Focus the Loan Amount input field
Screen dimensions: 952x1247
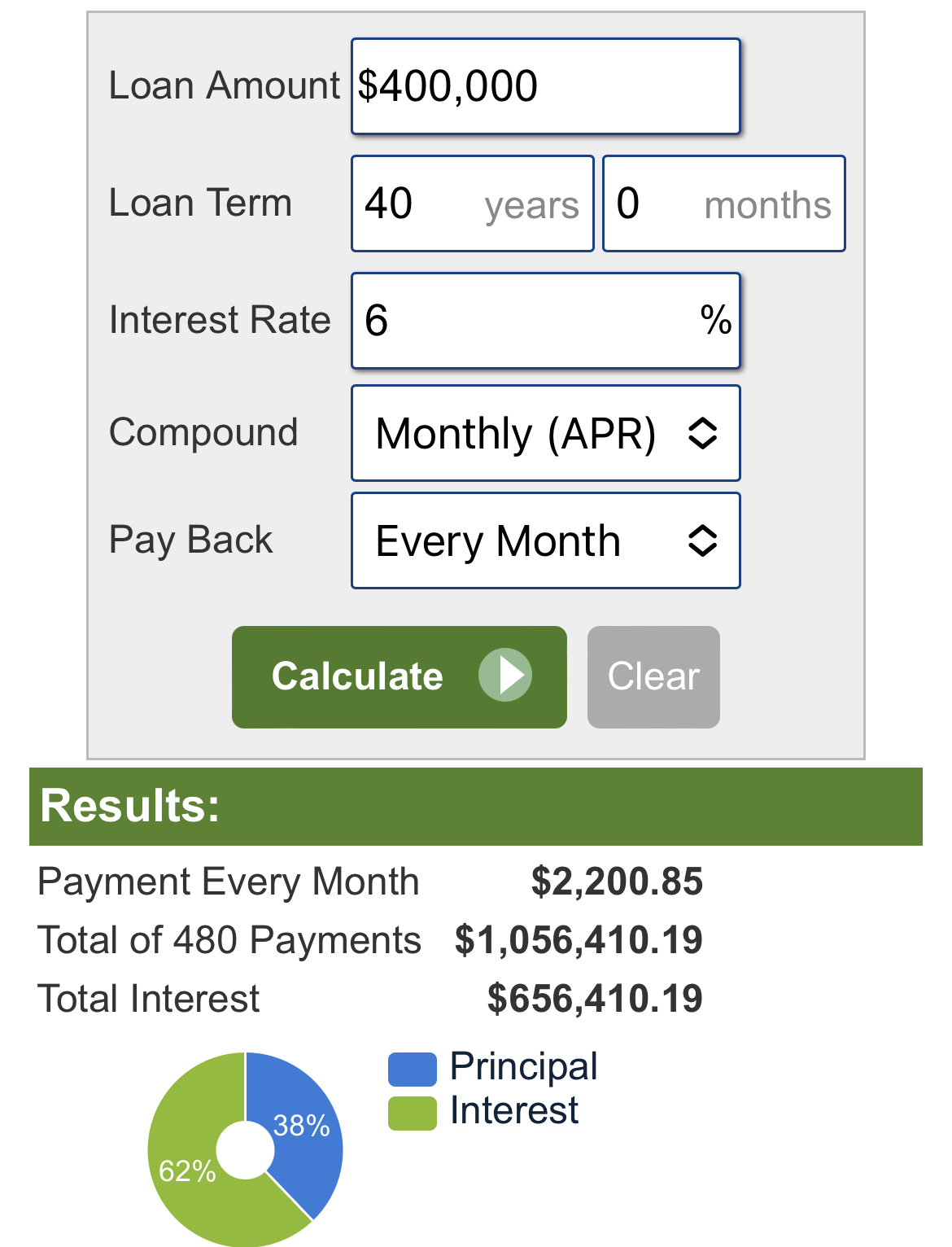pyautogui.click(x=545, y=86)
